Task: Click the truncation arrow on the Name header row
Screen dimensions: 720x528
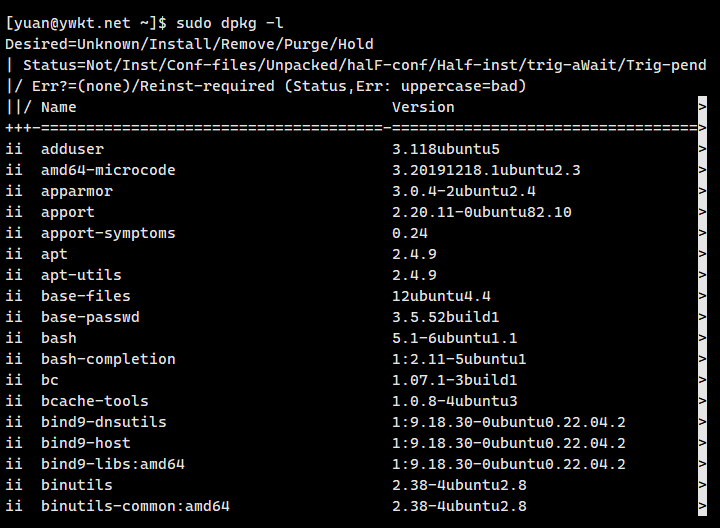Action: [702, 107]
